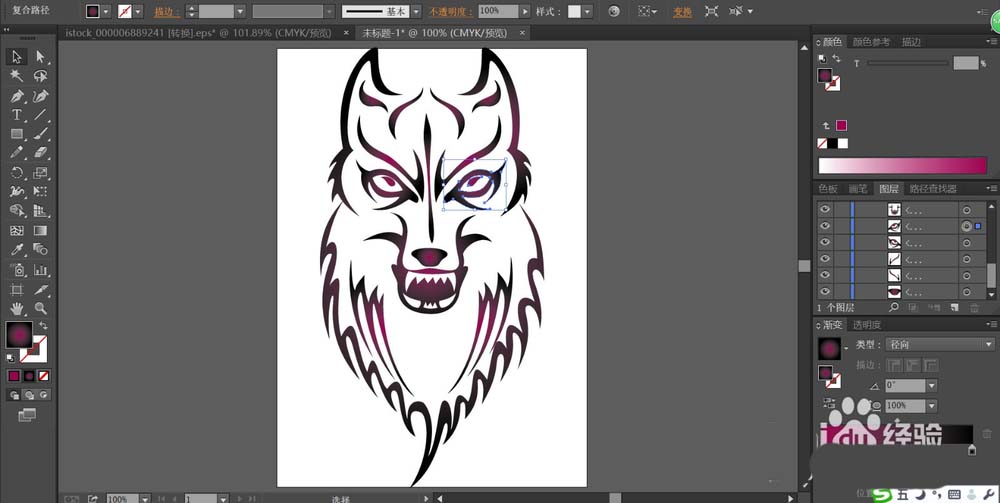
Task: Select the Eraser tool
Action: [x=41, y=153]
